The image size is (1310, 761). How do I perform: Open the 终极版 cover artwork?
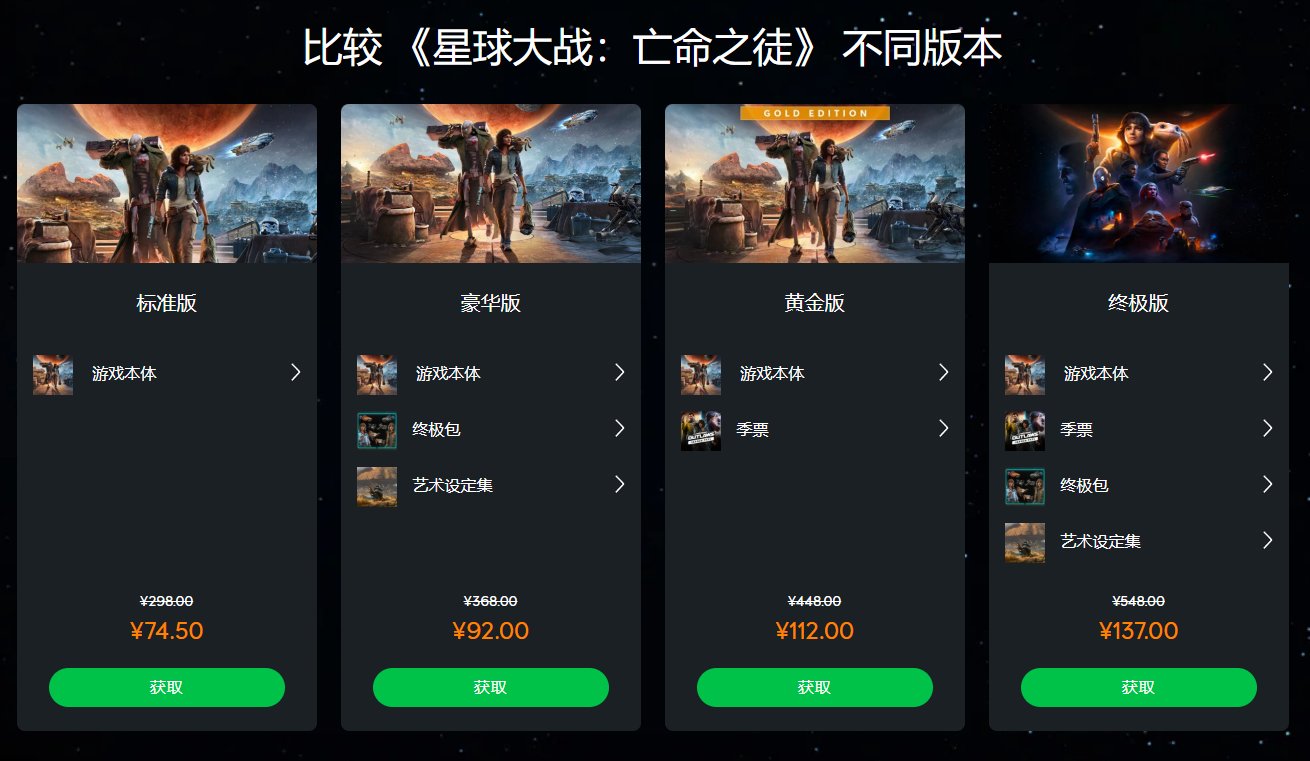point(1139,183)
